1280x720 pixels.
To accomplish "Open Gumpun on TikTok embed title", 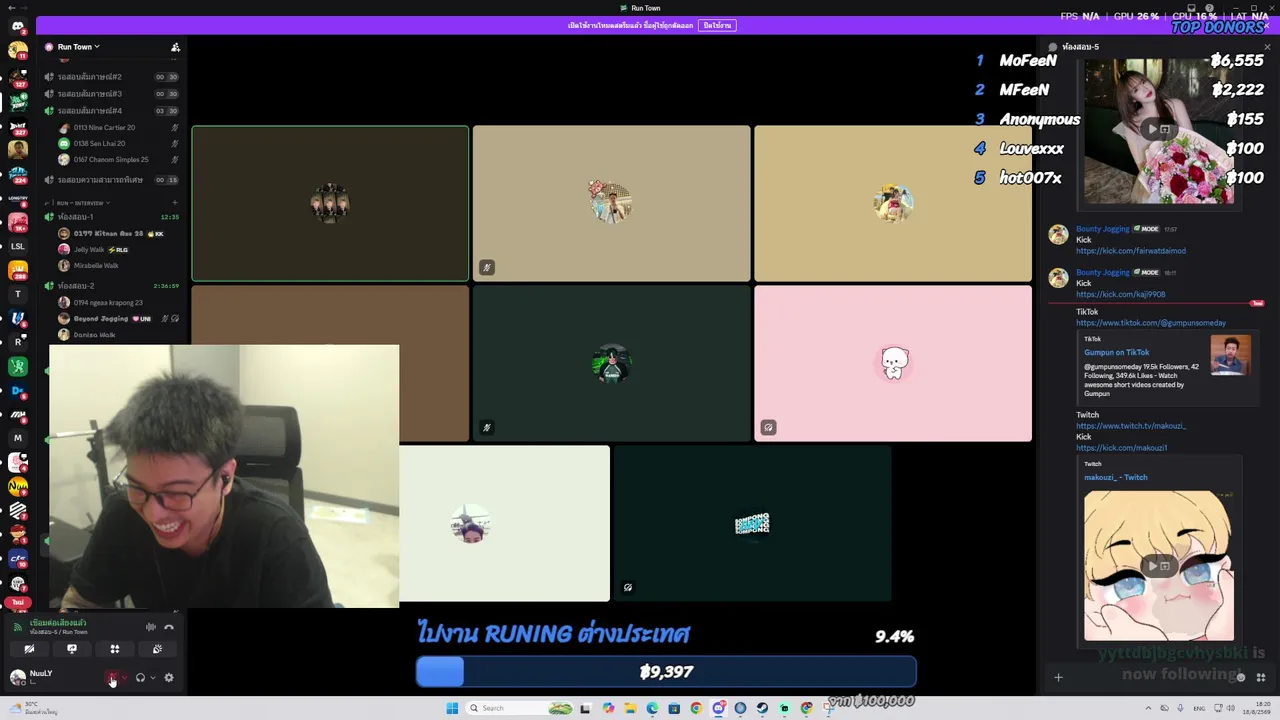I will [x=1116, y=352].
